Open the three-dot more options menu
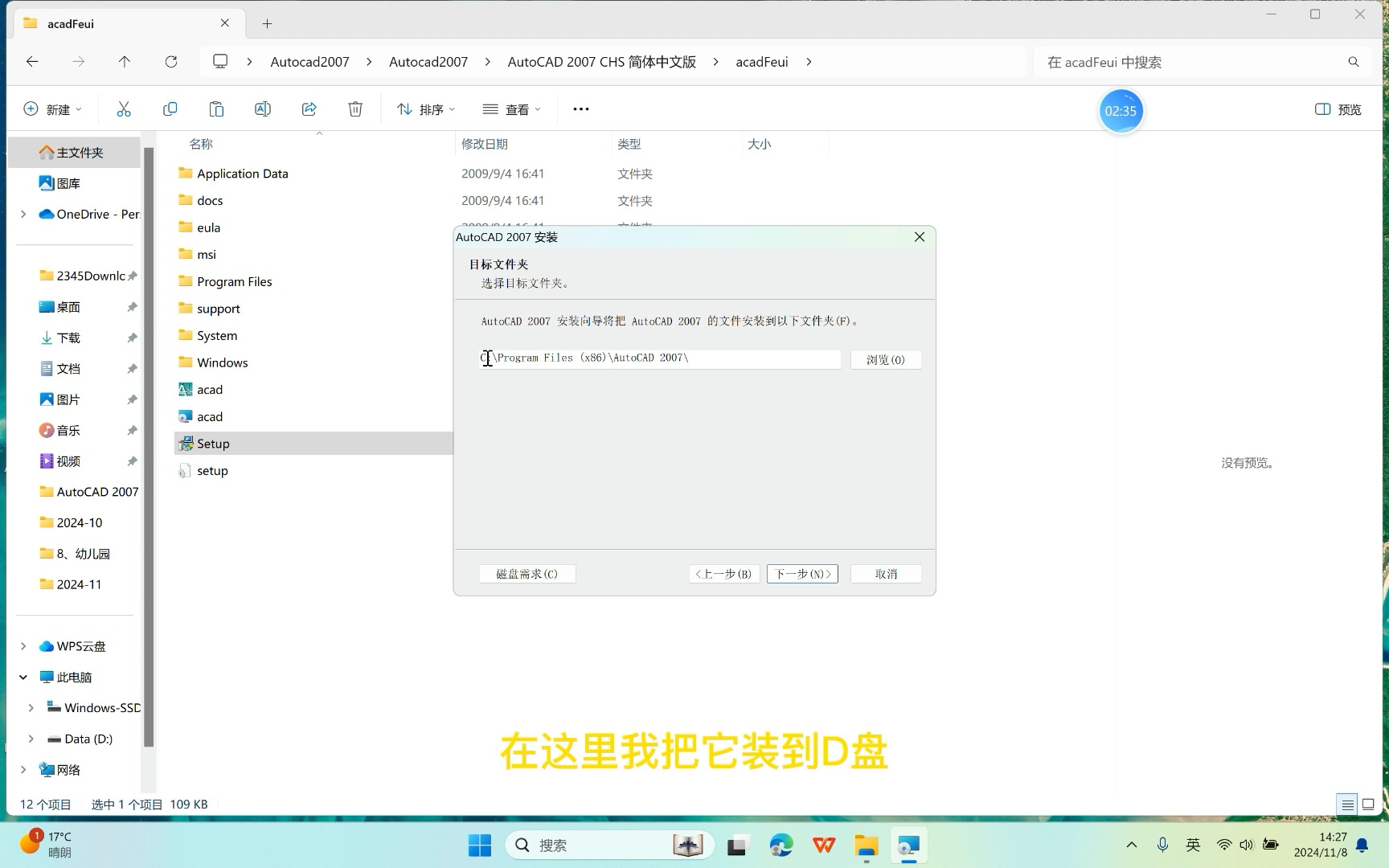 581,109
